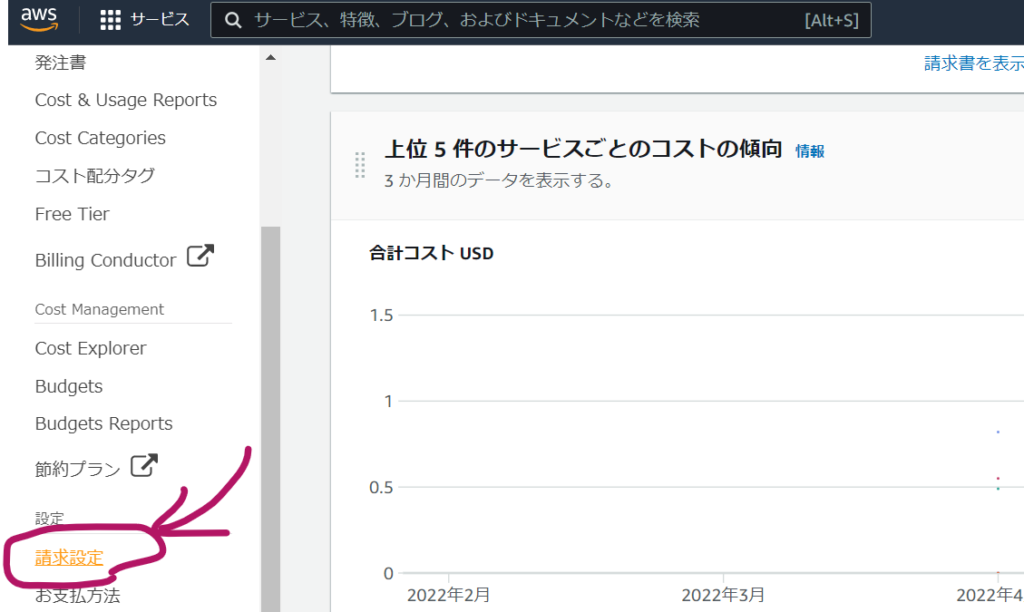The width and height of the screenshot is (1024, 612).
Task: Open 節約プラン link
Action: pos(77,469)
